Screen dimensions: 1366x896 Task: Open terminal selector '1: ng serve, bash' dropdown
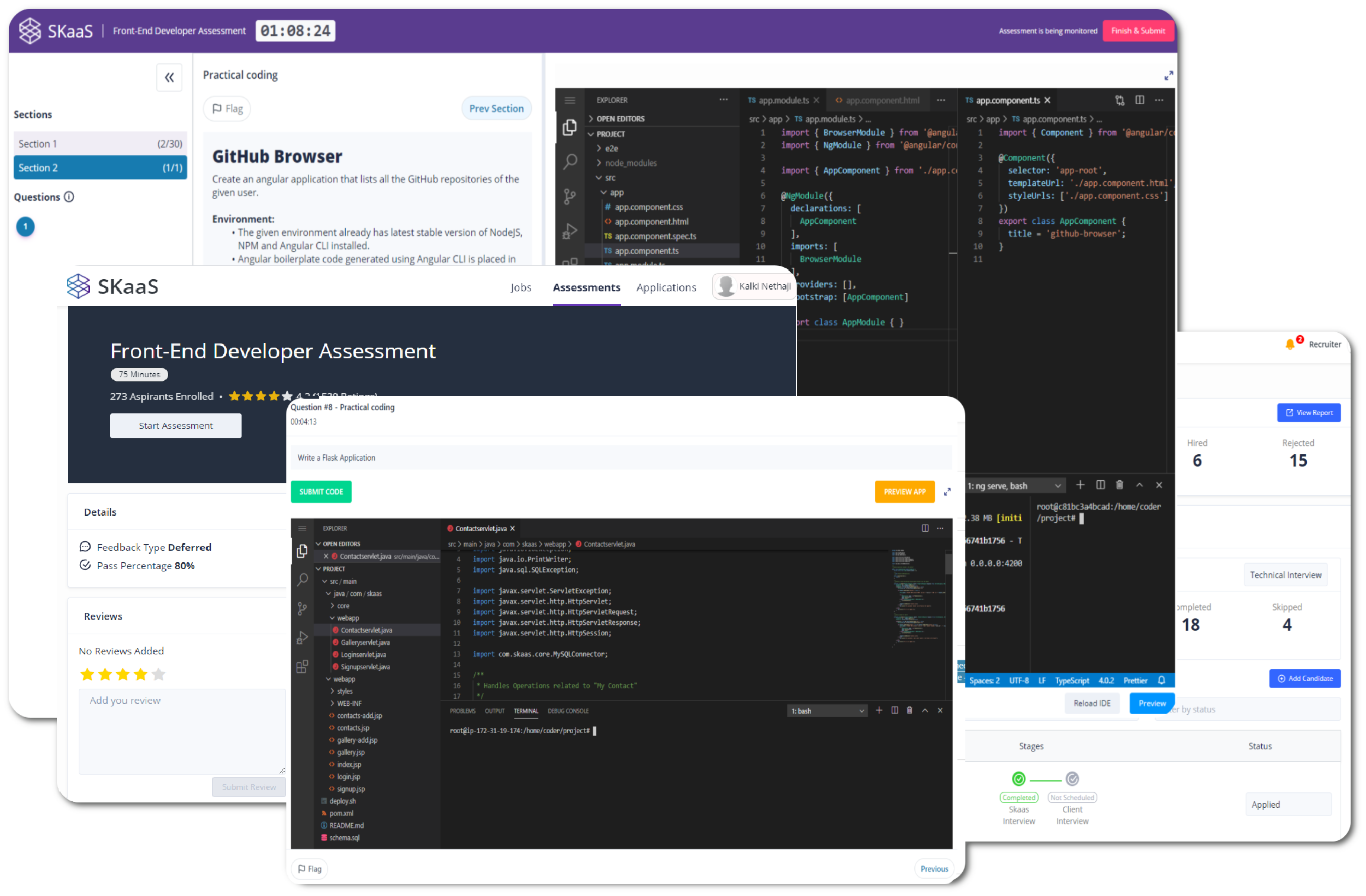(1014, 486)
